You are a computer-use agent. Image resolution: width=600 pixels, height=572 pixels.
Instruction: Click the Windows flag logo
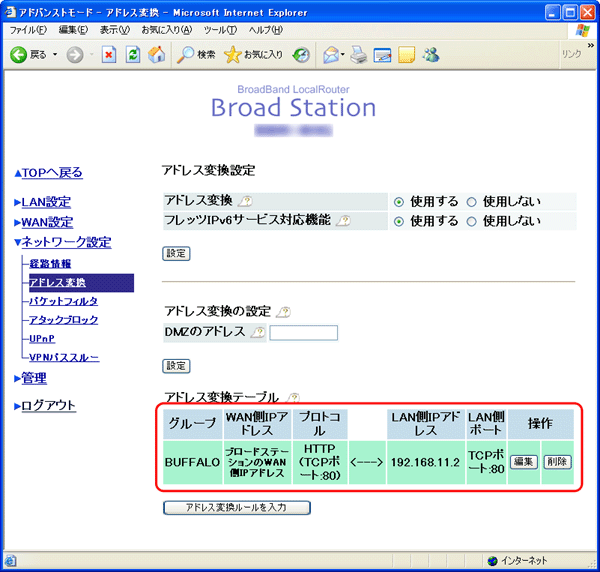point(582,31)
